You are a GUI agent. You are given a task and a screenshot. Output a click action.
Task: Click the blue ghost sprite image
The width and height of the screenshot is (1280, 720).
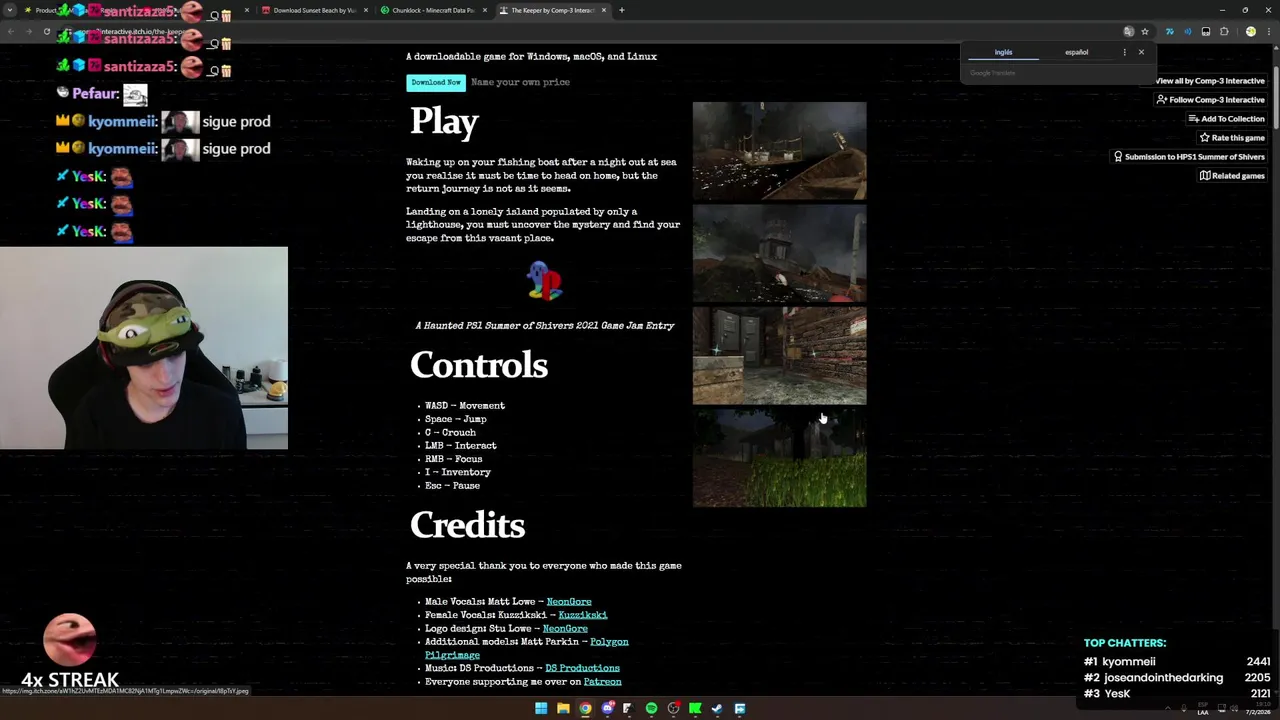pos(545,281)
